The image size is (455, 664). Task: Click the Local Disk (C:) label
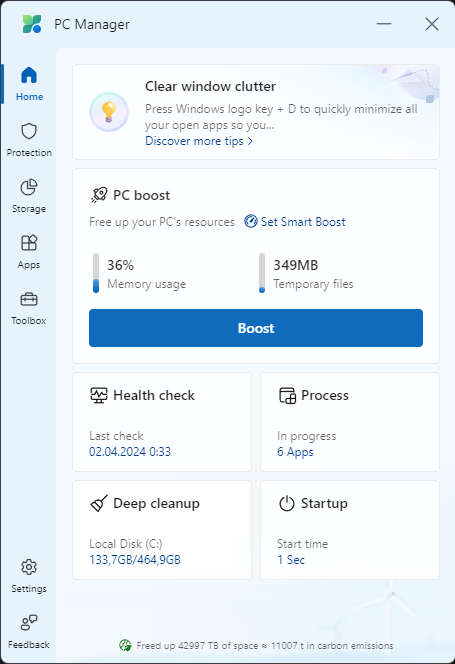125,544
